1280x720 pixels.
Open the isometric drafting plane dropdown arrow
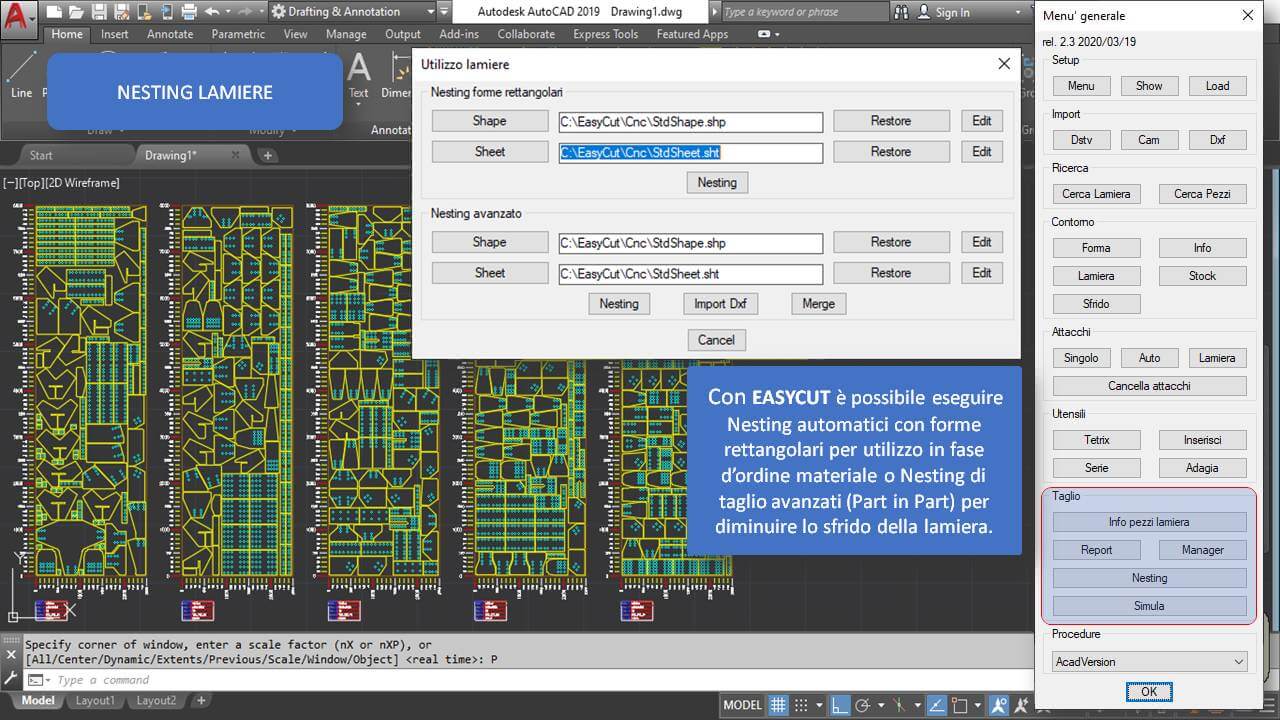[918, 705]
